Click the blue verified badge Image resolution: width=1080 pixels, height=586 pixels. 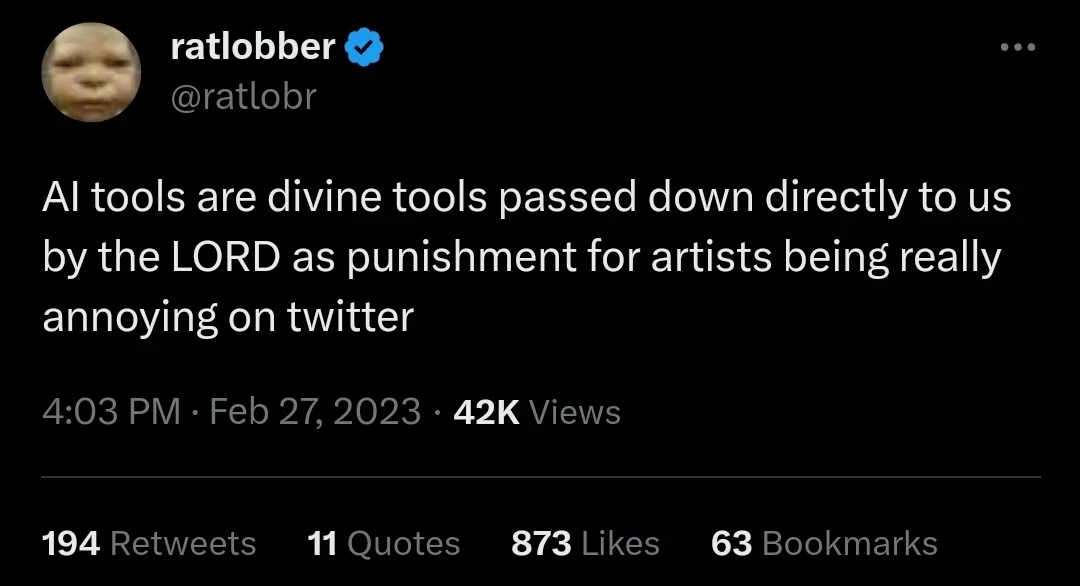tap(363, 47)
